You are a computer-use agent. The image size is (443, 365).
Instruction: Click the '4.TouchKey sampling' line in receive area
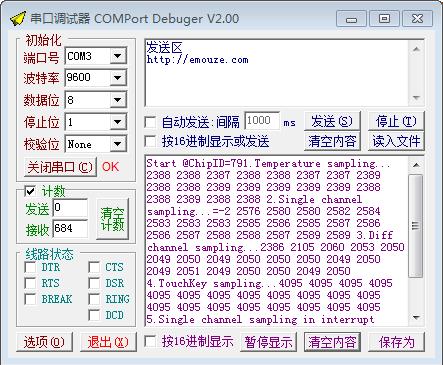[269, 283]
